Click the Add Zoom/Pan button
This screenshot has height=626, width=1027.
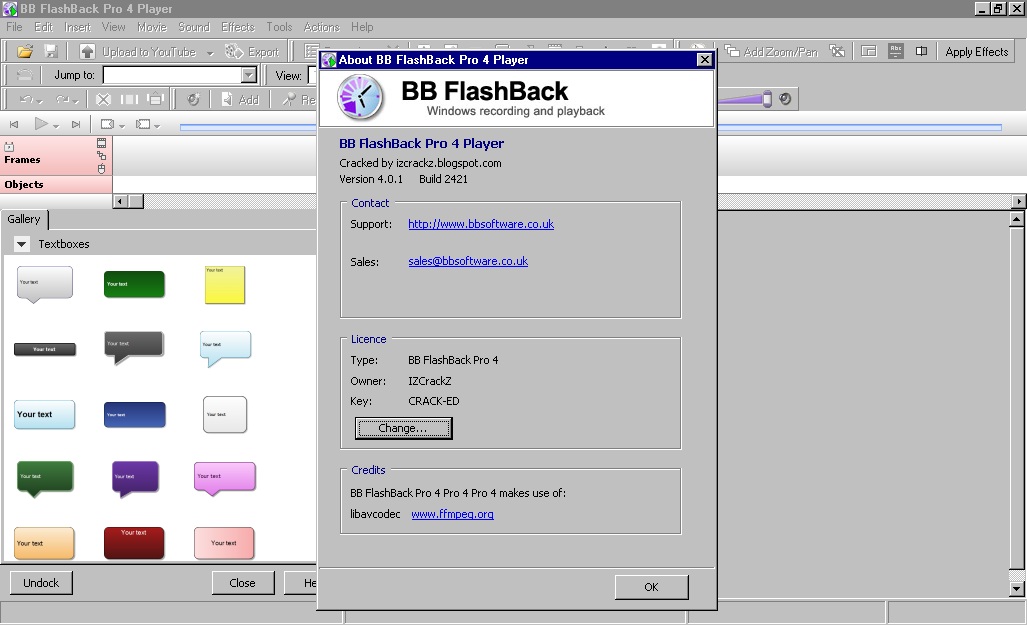tap(771, 51)
